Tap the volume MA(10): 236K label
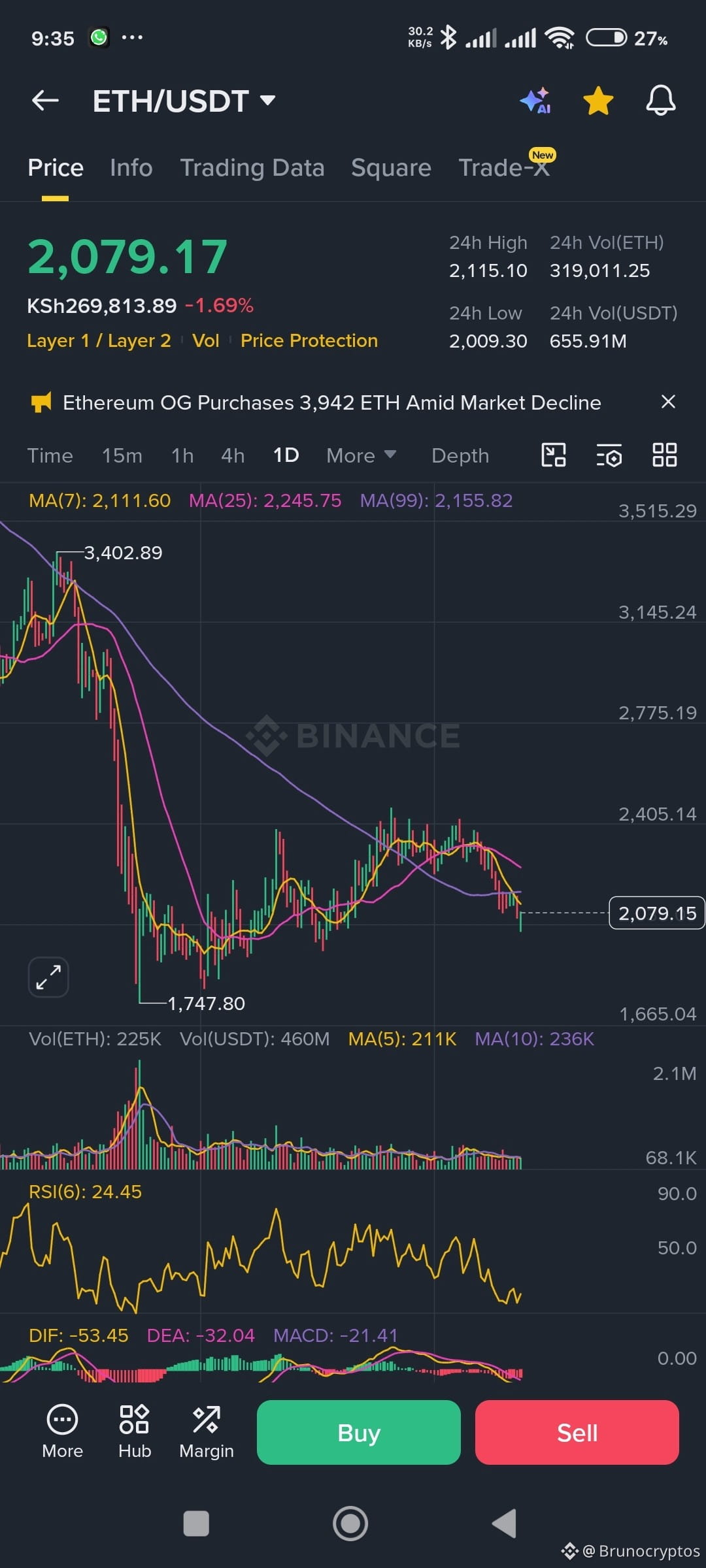Viewport: 706px width, 1568px height. click(534, 1039)
